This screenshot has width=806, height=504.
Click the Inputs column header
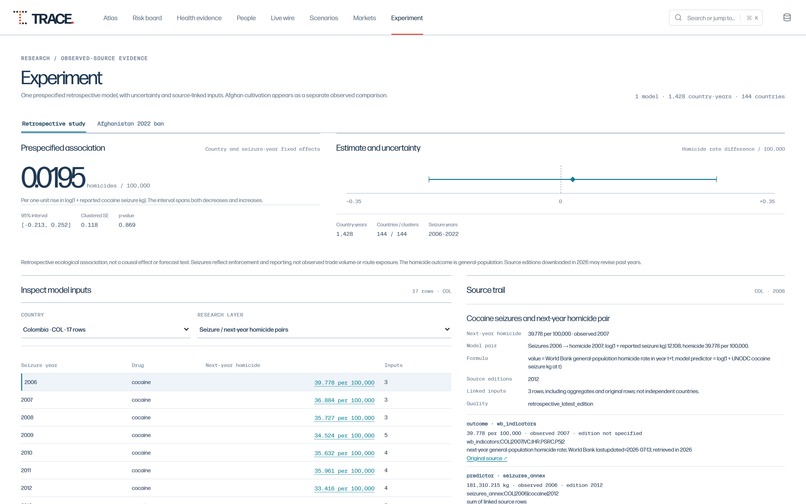pos(393,365)
